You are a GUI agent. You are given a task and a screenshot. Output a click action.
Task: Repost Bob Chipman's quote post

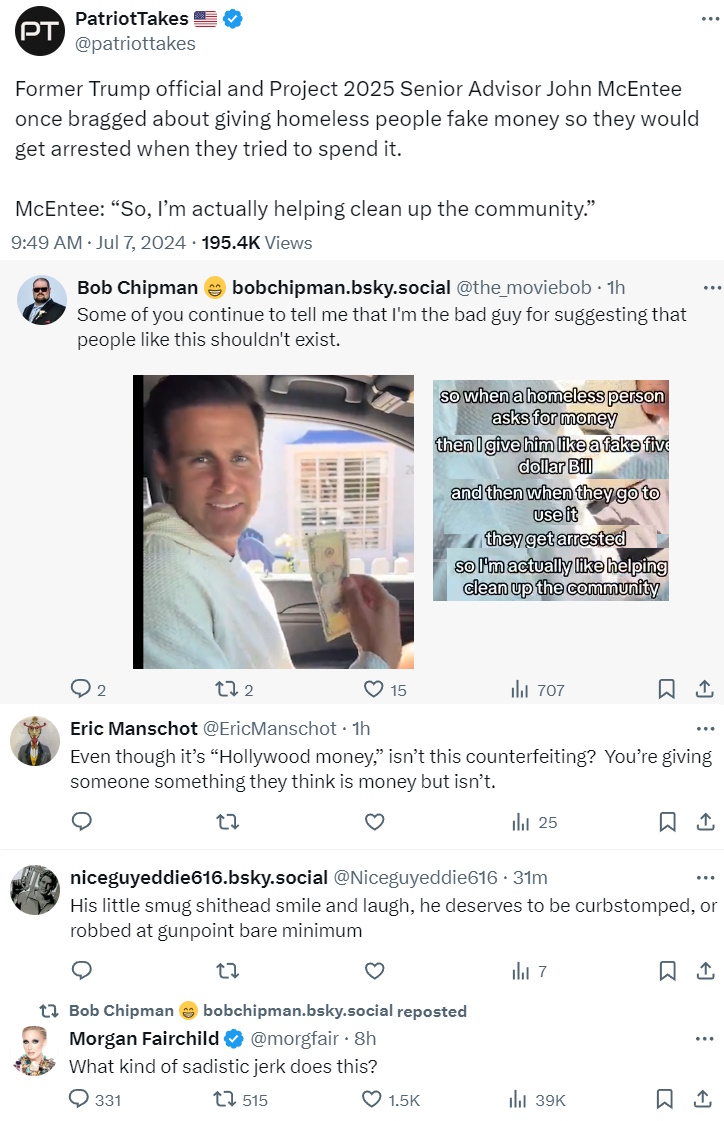227,689
